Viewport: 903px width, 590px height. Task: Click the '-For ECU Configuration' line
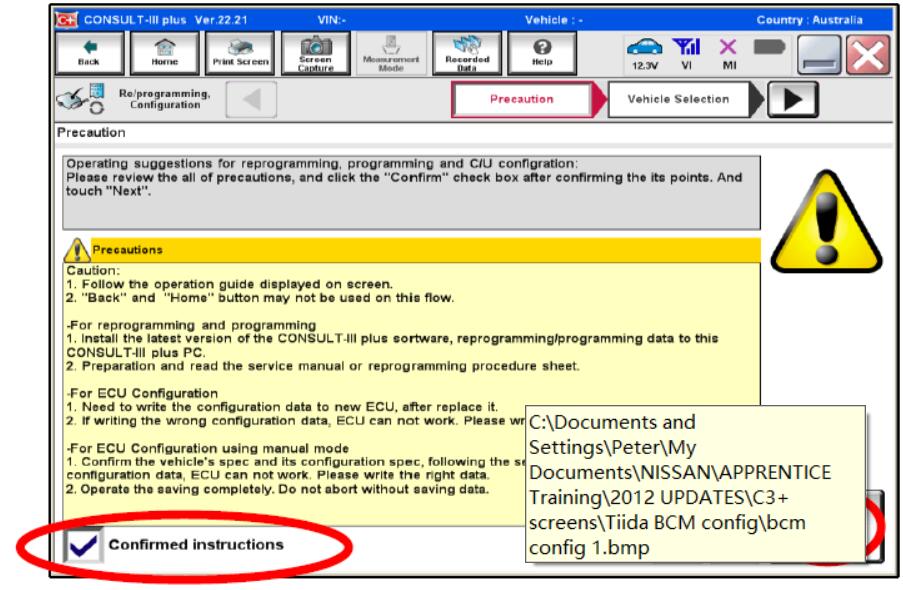pos(142,393)
